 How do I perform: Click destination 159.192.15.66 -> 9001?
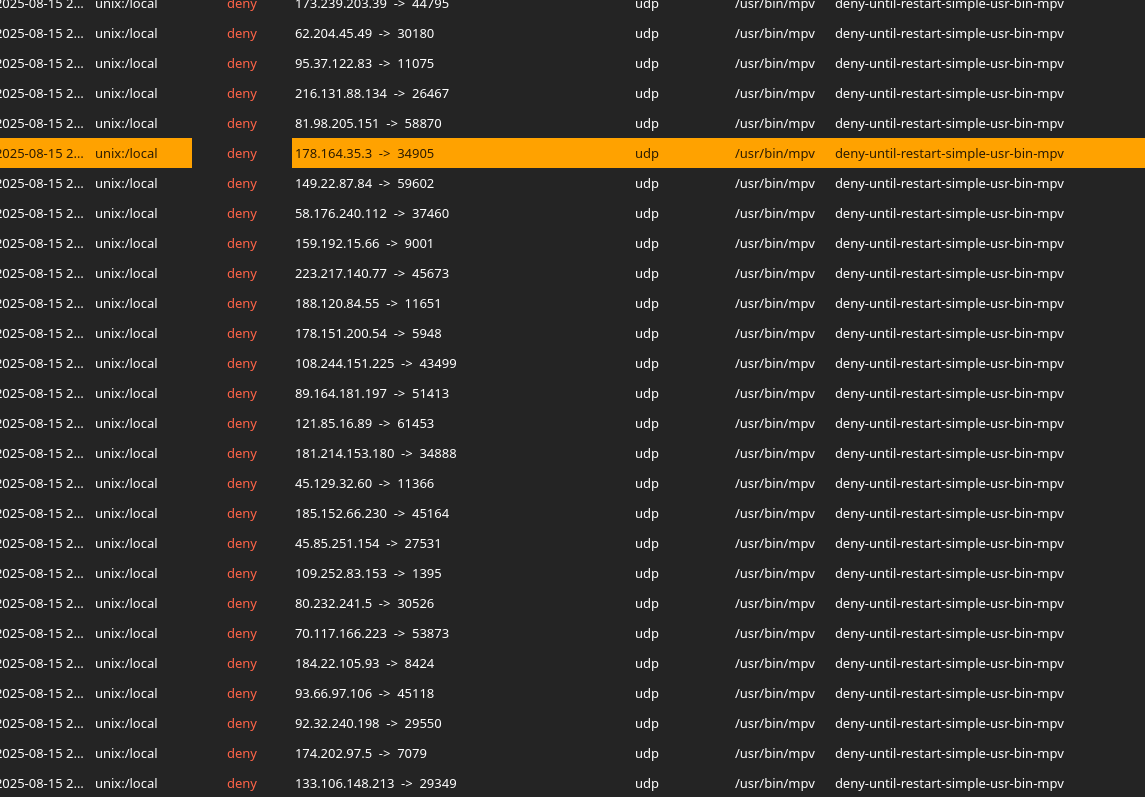tap(364, 243)
